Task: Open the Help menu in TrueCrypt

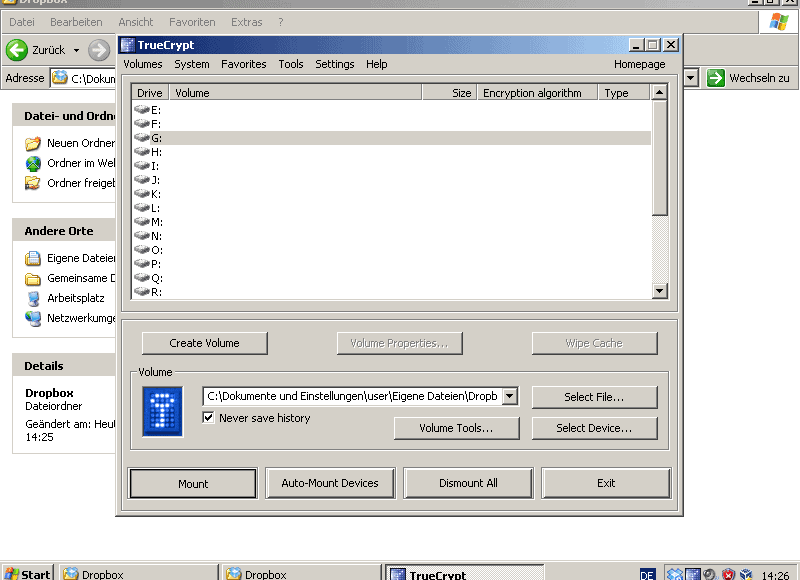Action: coord(377,64)
